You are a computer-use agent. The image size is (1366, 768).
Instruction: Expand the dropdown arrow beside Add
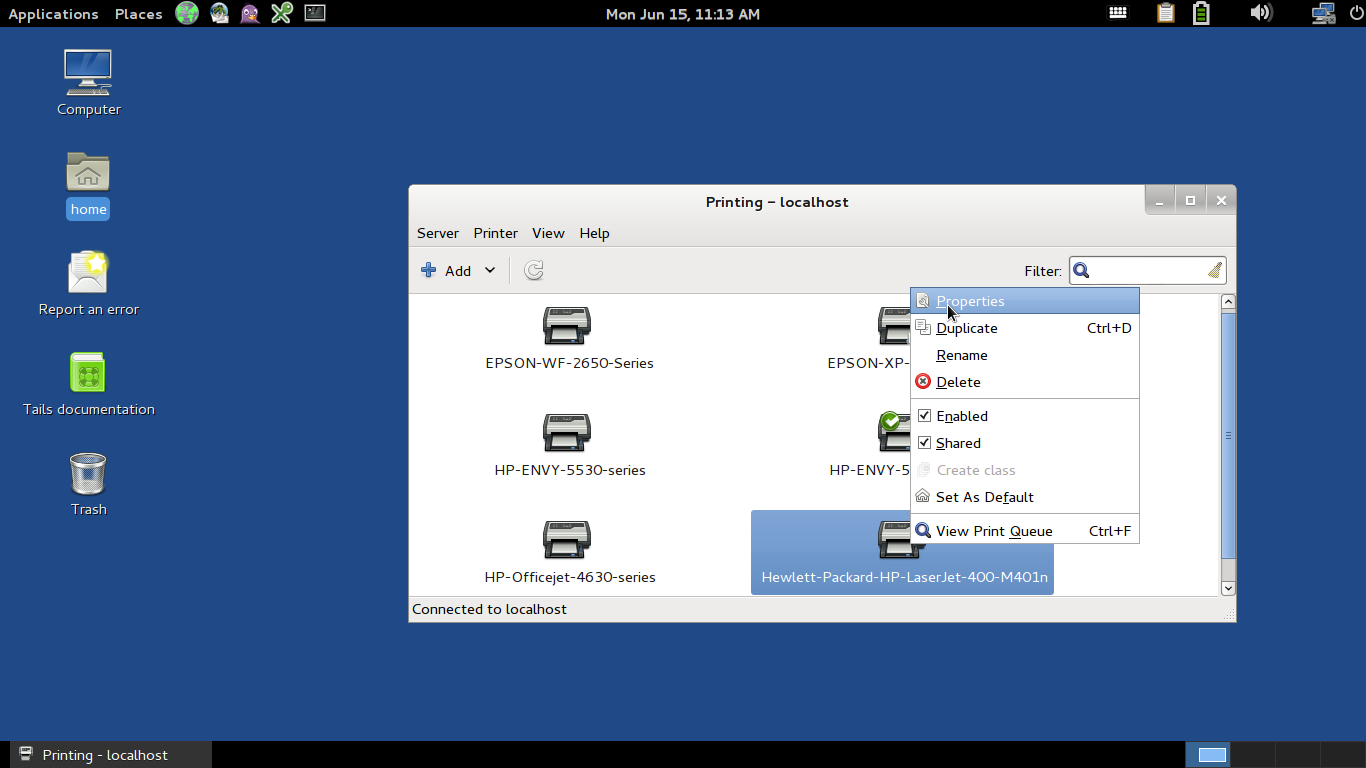pos(490,270)
